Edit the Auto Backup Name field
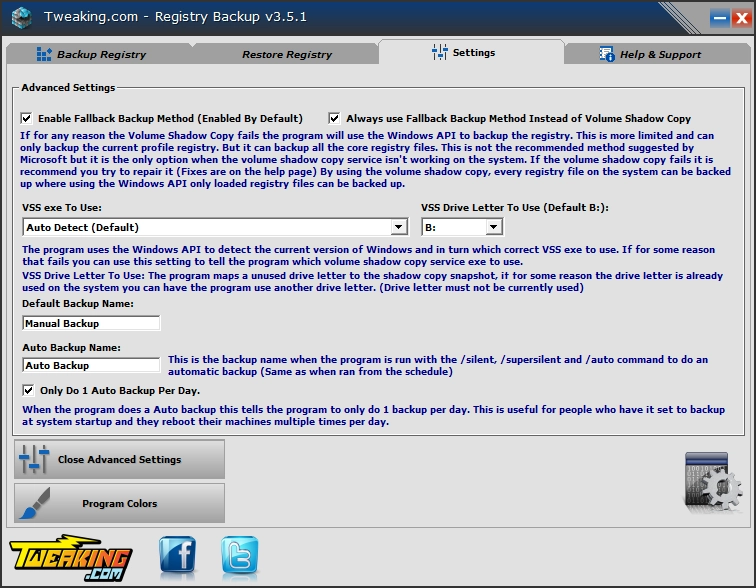This screenshot has height=588, width=756. (91, 365)
